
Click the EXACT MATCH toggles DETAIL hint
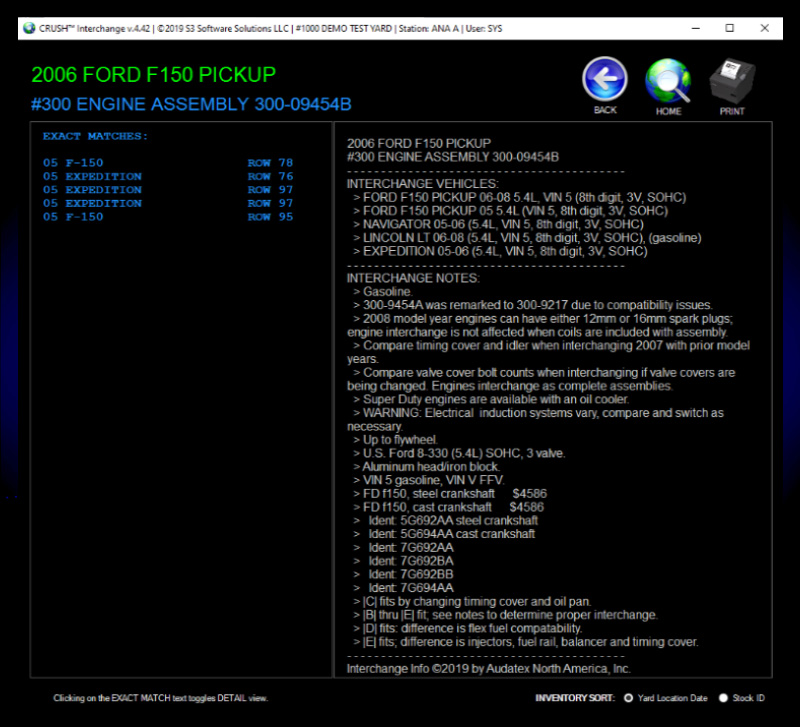(x=161, y=698)
